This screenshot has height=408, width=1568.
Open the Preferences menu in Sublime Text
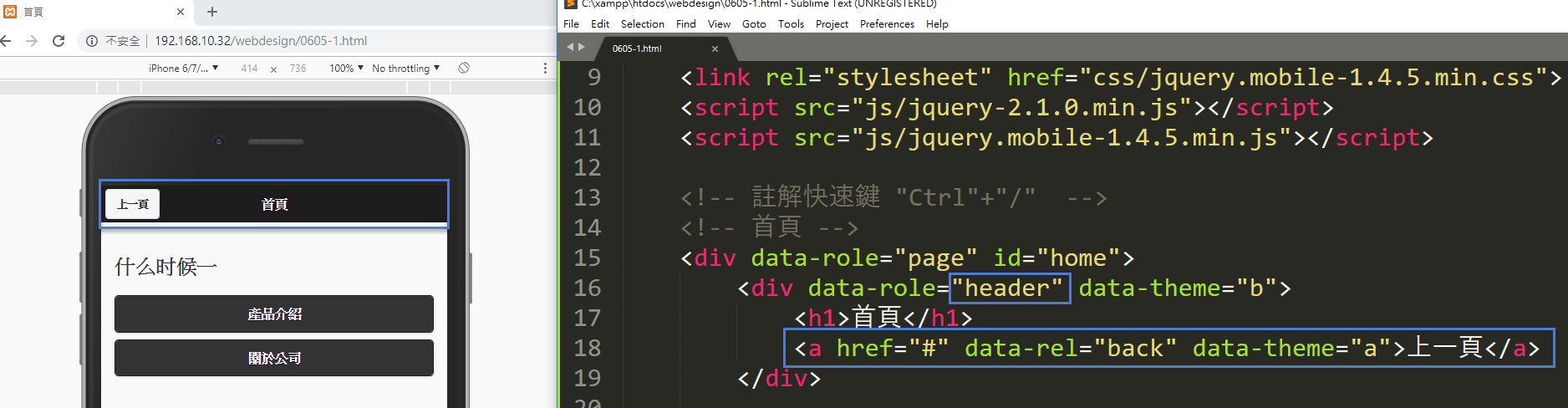[887, 24]
